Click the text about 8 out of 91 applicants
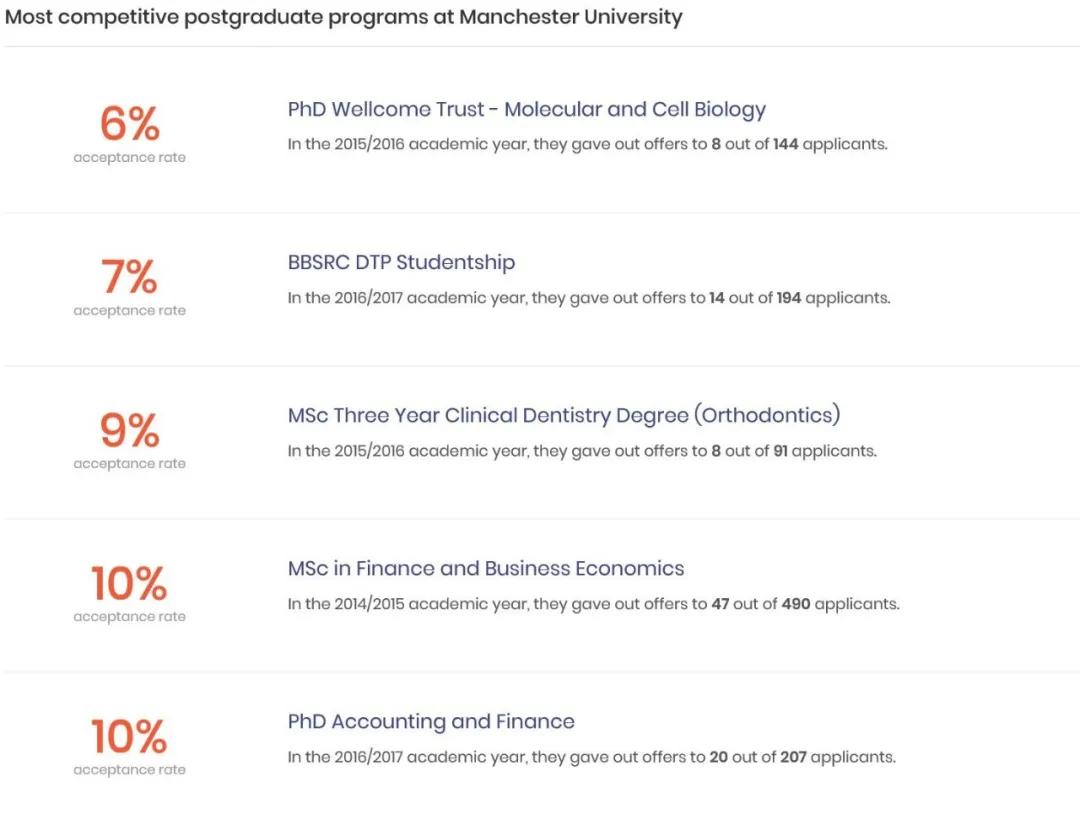The height and width of the screenshot is (820, 1080). point(582,451)
